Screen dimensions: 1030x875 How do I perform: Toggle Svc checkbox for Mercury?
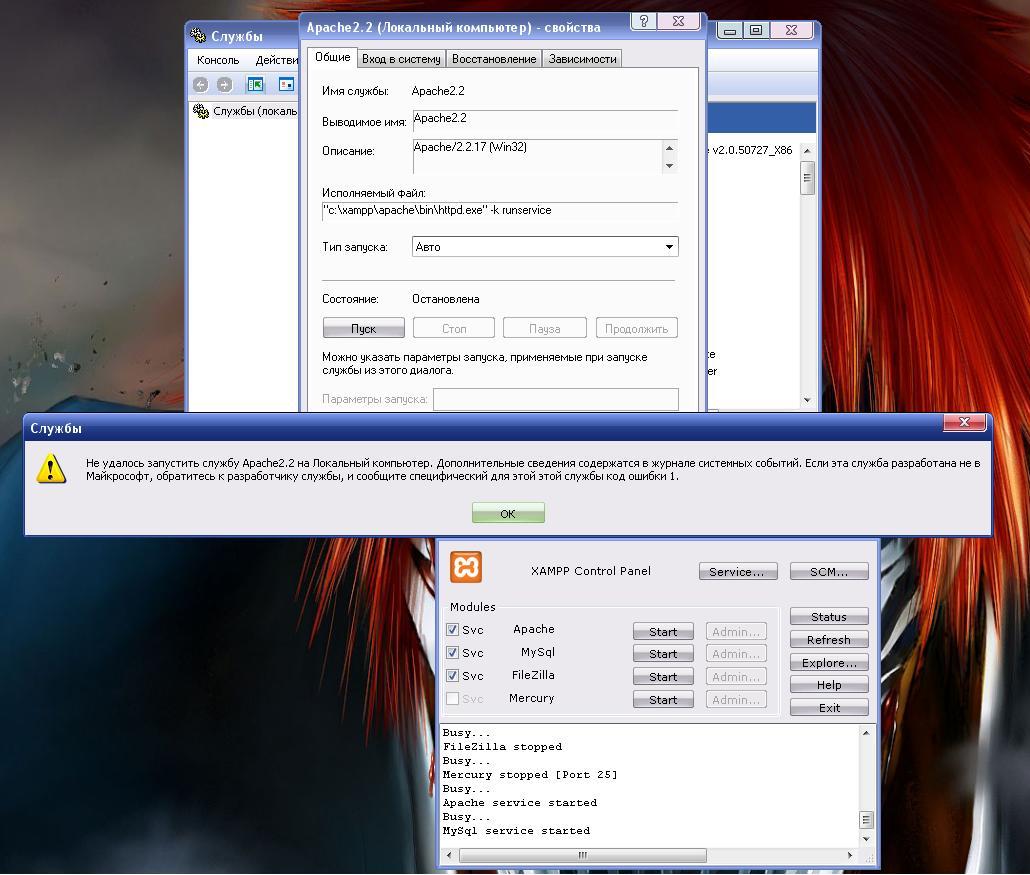tap(453, 698)
